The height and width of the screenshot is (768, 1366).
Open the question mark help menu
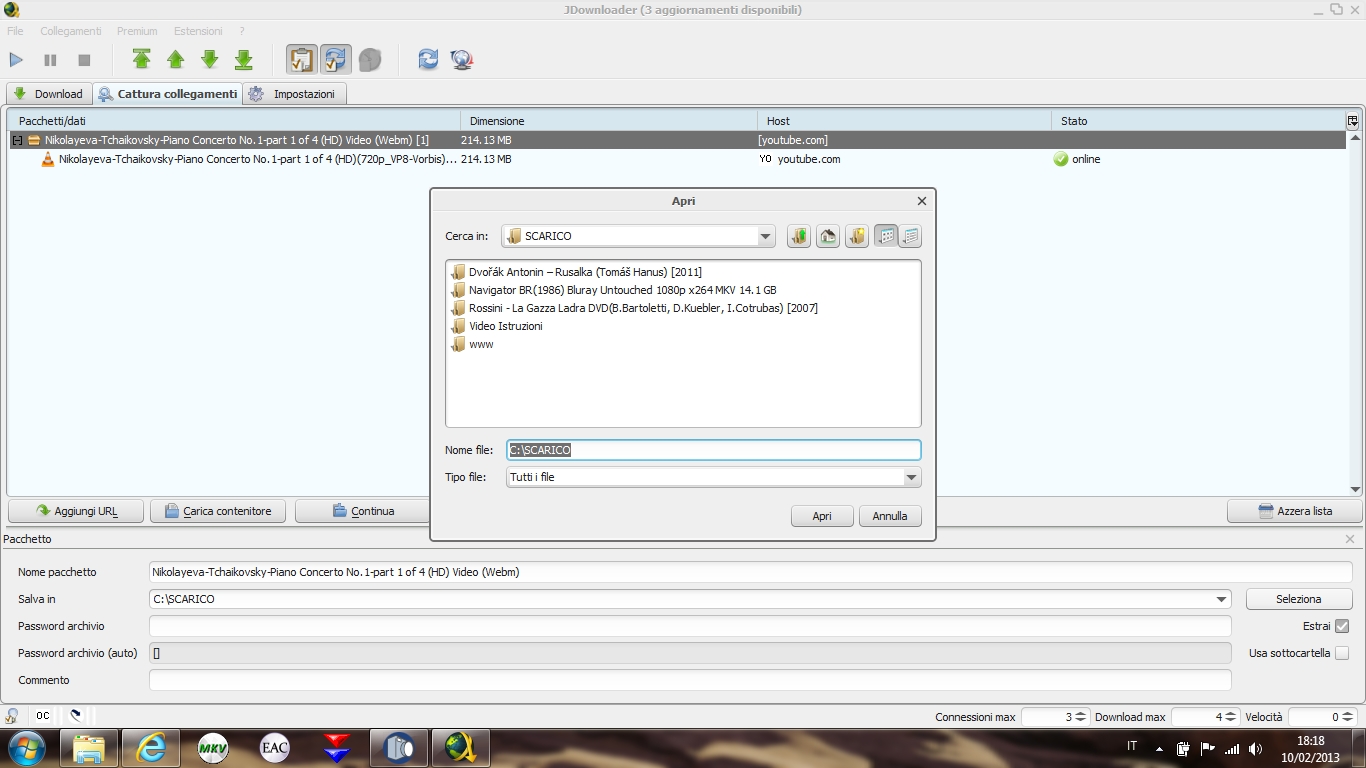pyautogui.click(x=242, y=31)
